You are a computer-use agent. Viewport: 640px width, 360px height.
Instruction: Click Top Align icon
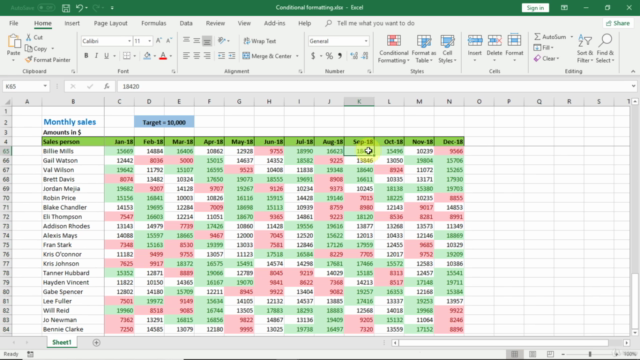pyautogui.click(x=186, y=41)
